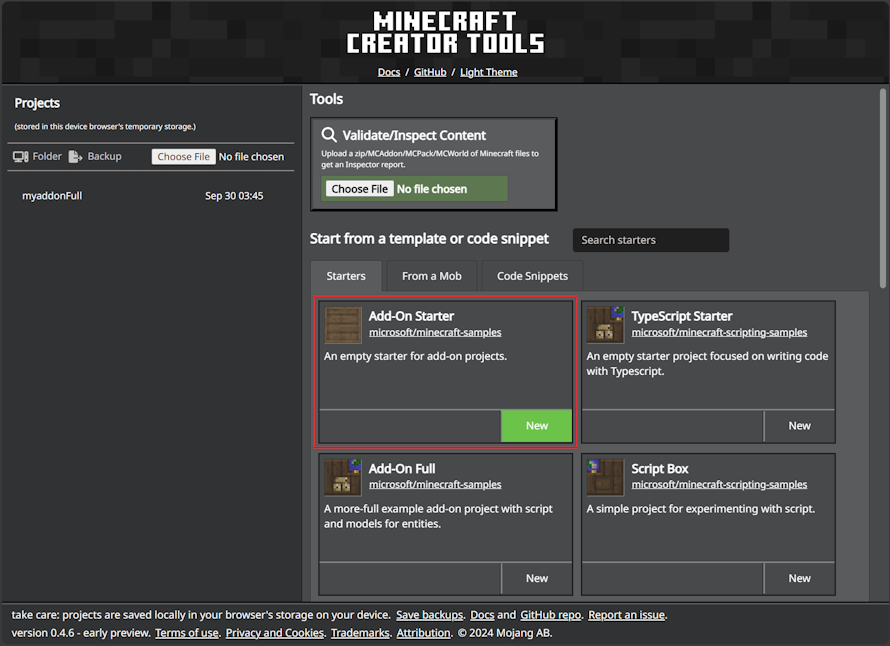Viewport: 890px width, 646px height.
Task: Switch to Light Theme
Action: tap(488, 71)
